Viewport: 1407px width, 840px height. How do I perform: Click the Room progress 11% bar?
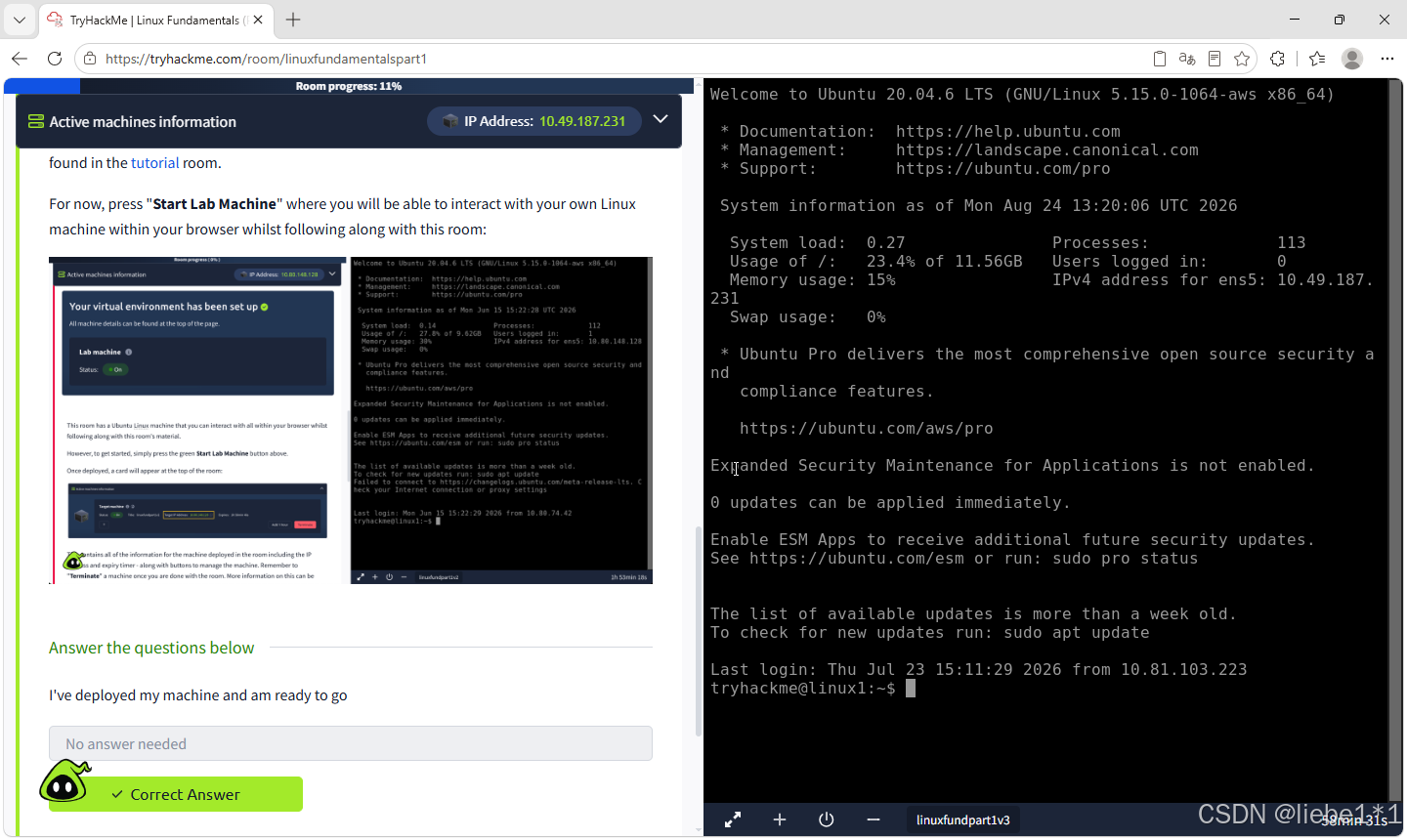tap(349, 86)
